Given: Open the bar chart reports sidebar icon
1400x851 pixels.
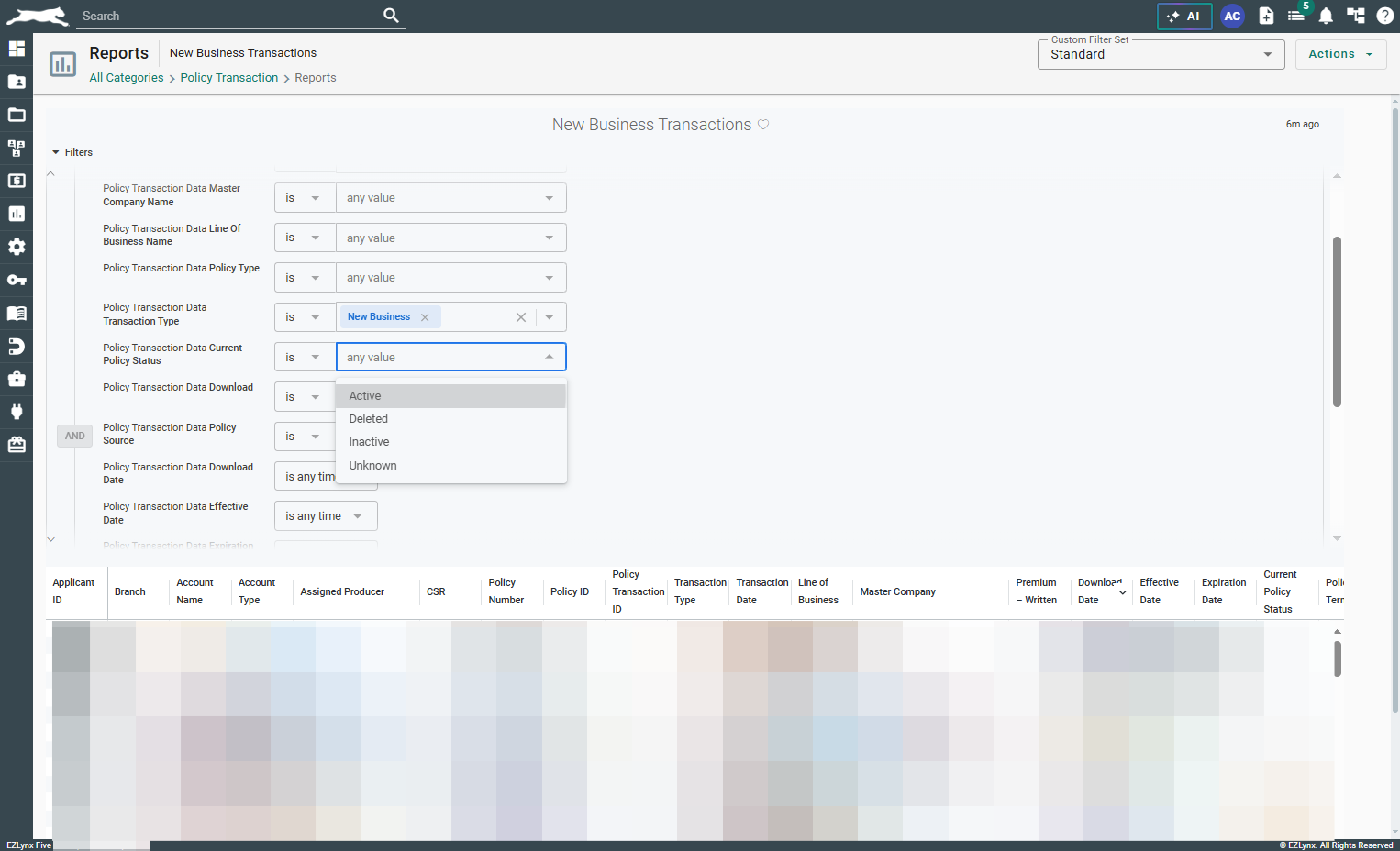Looking at the screenshot, I should [x=17, y=214].
